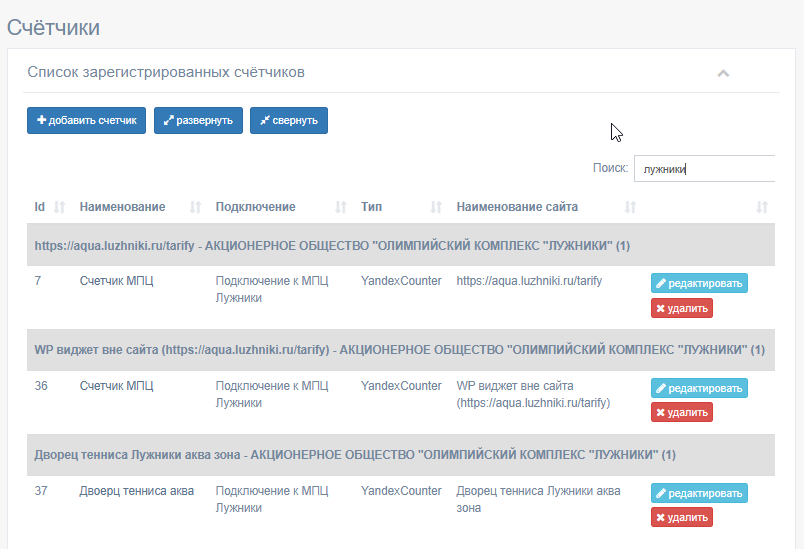Sort by Наименование column sort icon
Image resolution: width=804 pixels, height=549 pixels.
(x=195, y=207)
